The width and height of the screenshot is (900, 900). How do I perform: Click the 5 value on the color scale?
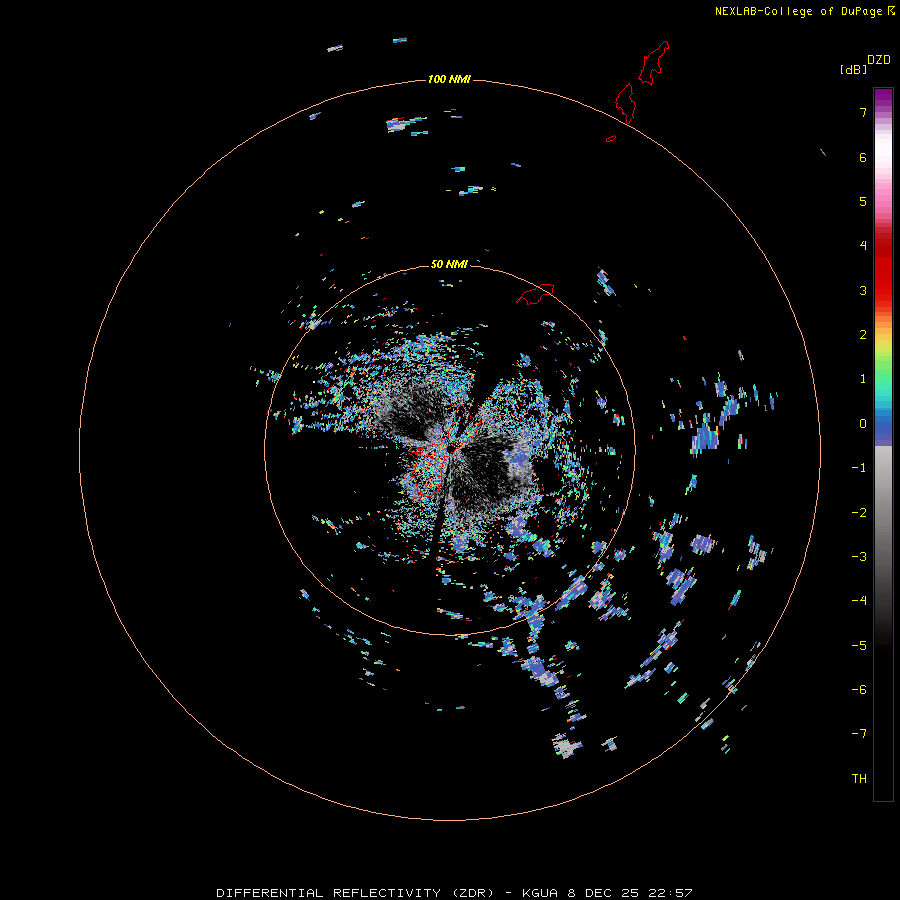tap(863, 201)
